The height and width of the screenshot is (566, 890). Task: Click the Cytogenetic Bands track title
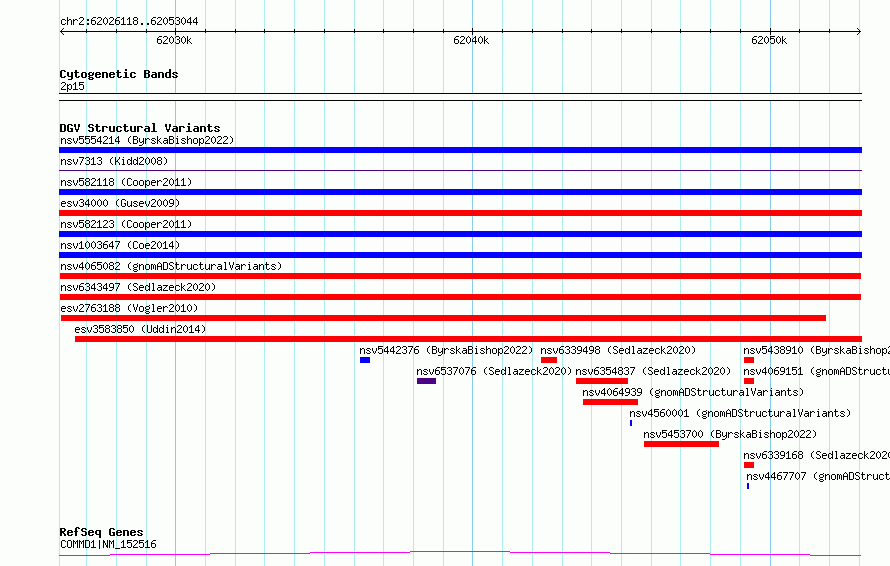(119, 74)
